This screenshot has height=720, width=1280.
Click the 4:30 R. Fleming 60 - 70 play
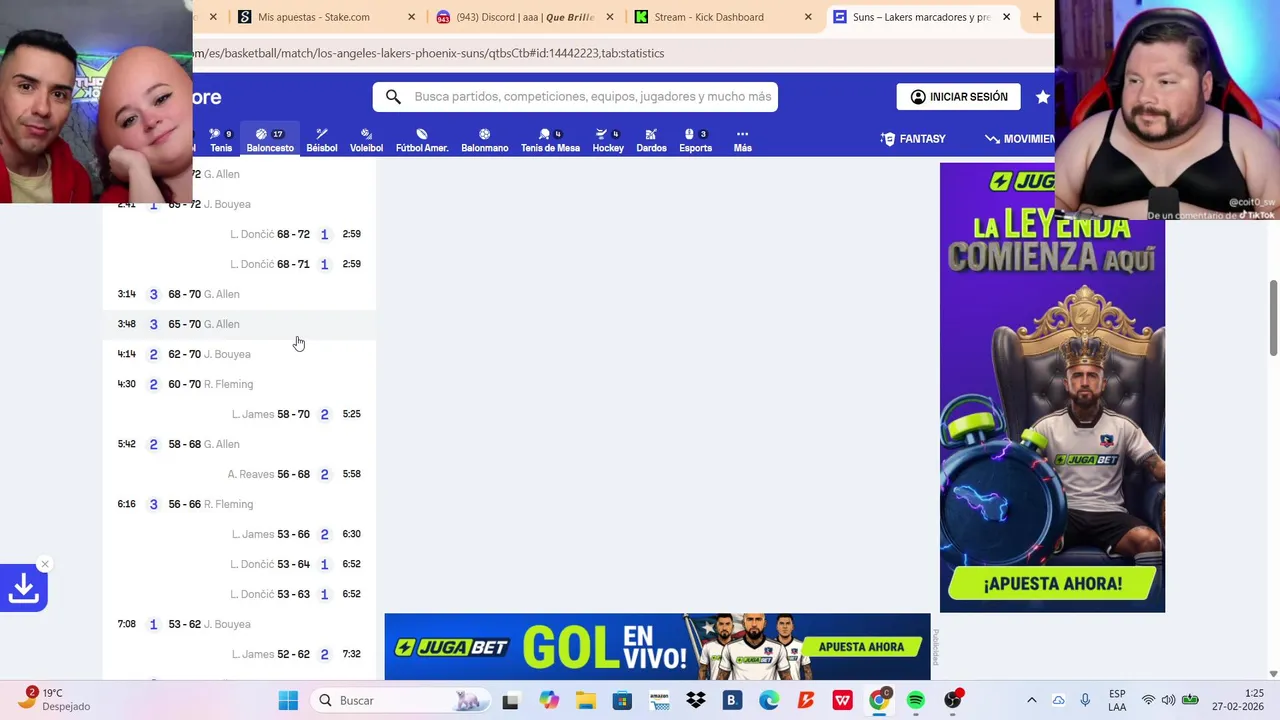pos(239,384)
